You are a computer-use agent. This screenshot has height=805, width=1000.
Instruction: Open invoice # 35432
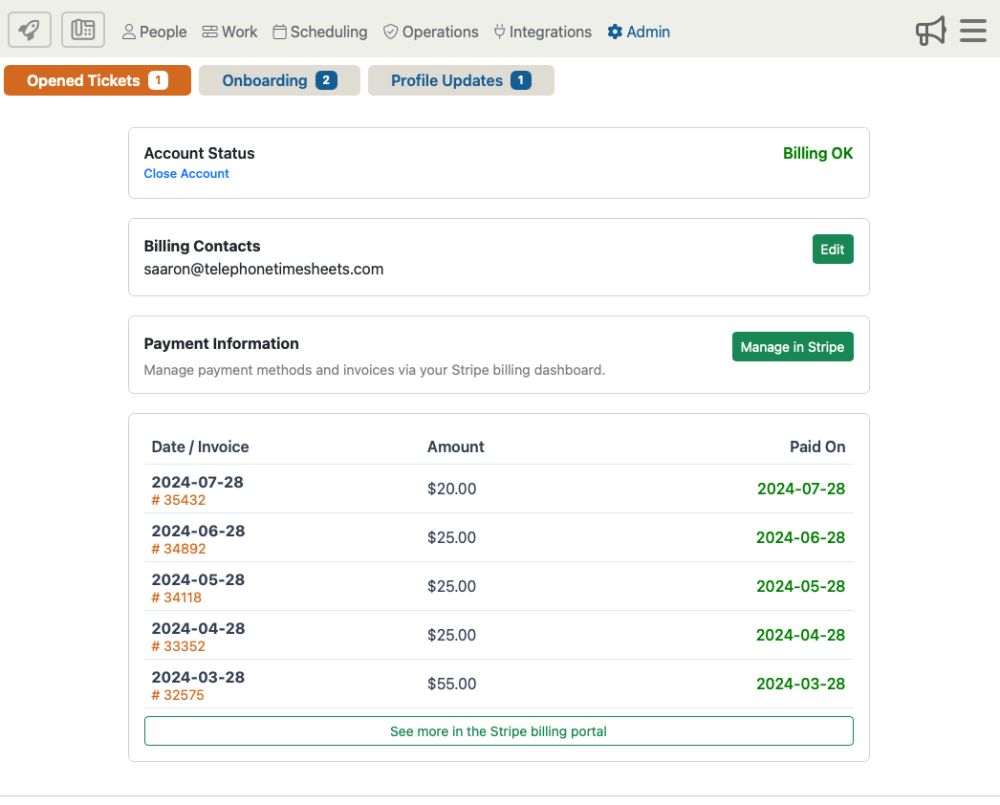178,500
